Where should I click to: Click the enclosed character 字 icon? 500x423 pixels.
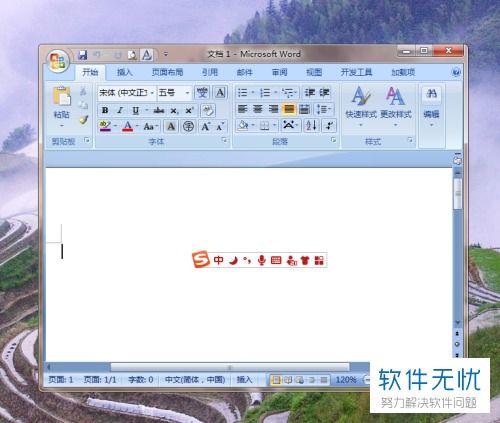188,126
